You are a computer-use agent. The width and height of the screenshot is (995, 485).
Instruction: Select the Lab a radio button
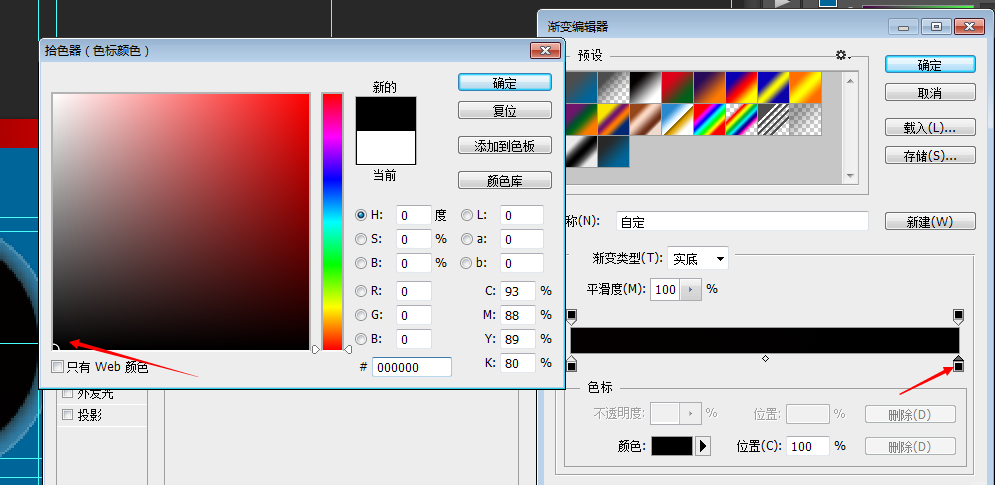(x=467, y=239)
